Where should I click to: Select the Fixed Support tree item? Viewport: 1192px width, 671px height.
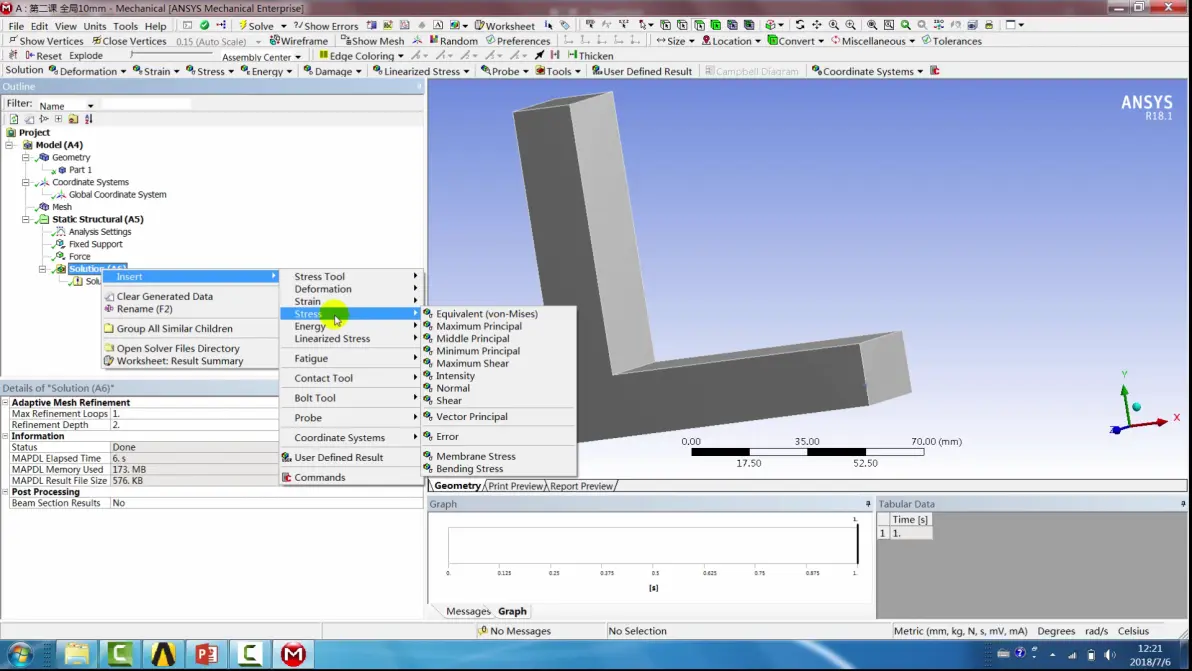[x=96, y=244]
